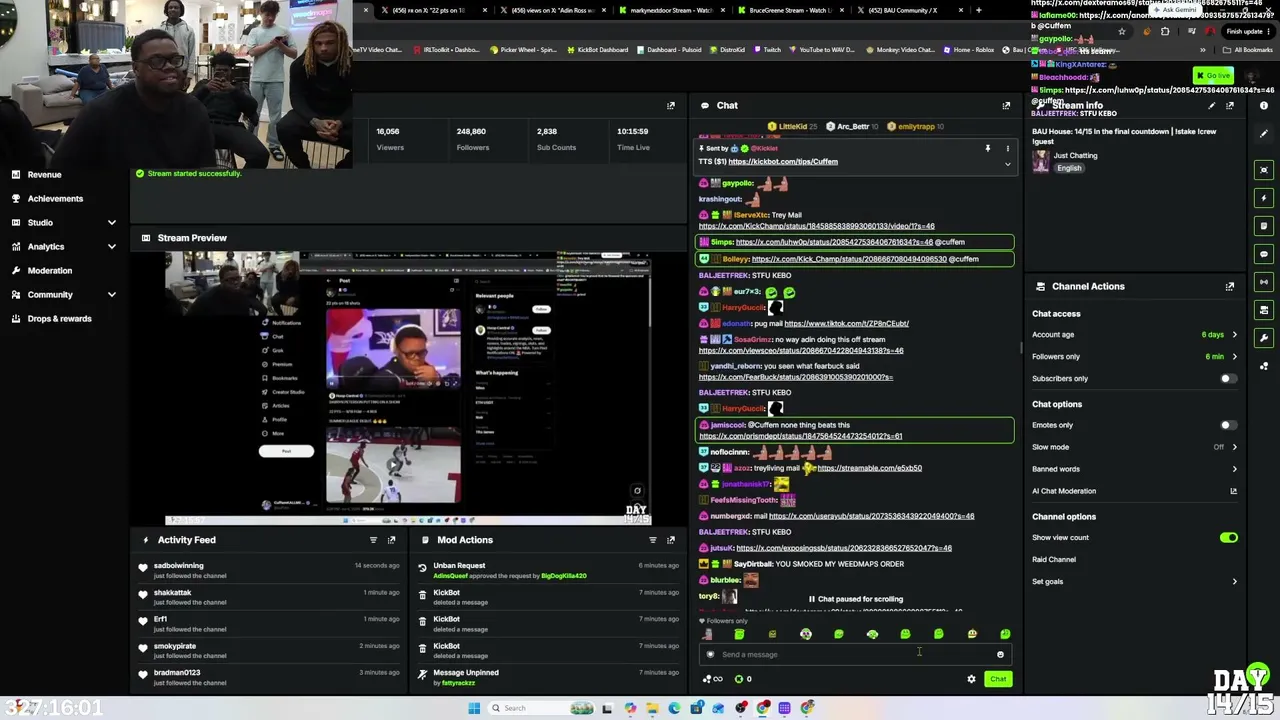Viewport: 1280px width, 720px height.
Task: Send message with green Chat button
Action: click(998, 679)
